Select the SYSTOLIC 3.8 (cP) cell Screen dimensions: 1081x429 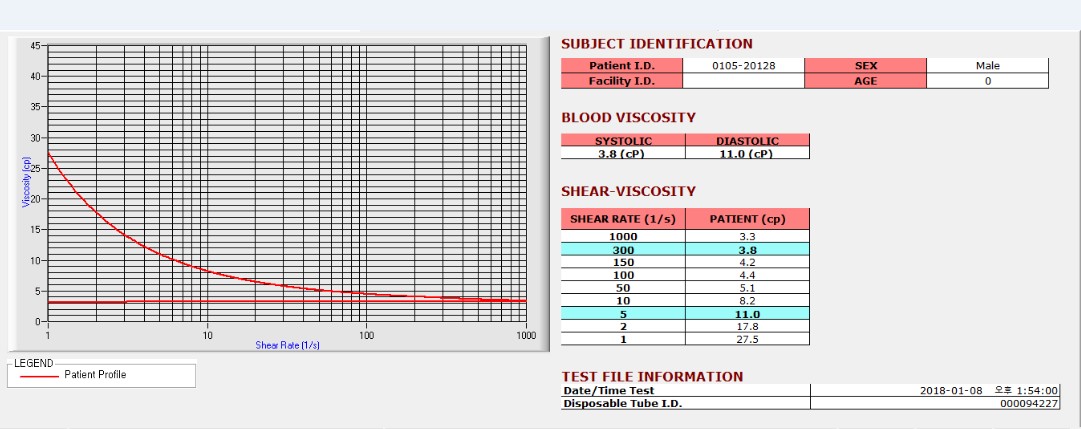click(623, 153)
